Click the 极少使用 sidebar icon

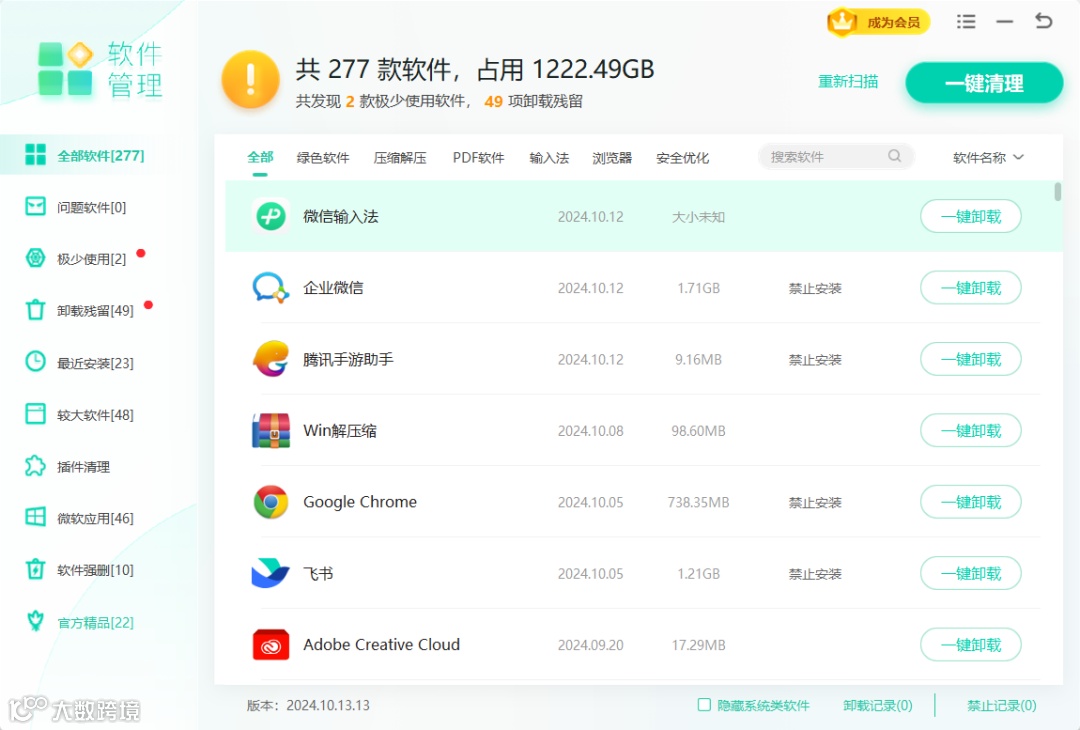(35, 258)
